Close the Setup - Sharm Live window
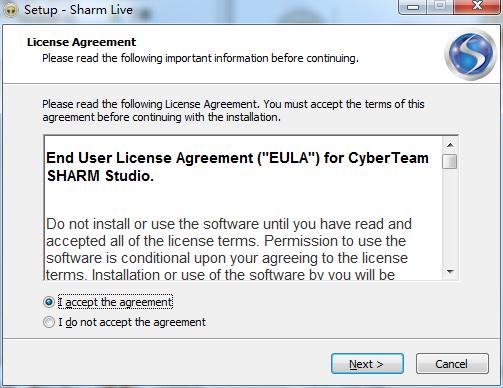Screen dimensions: 503x388 tap(477, 7)
